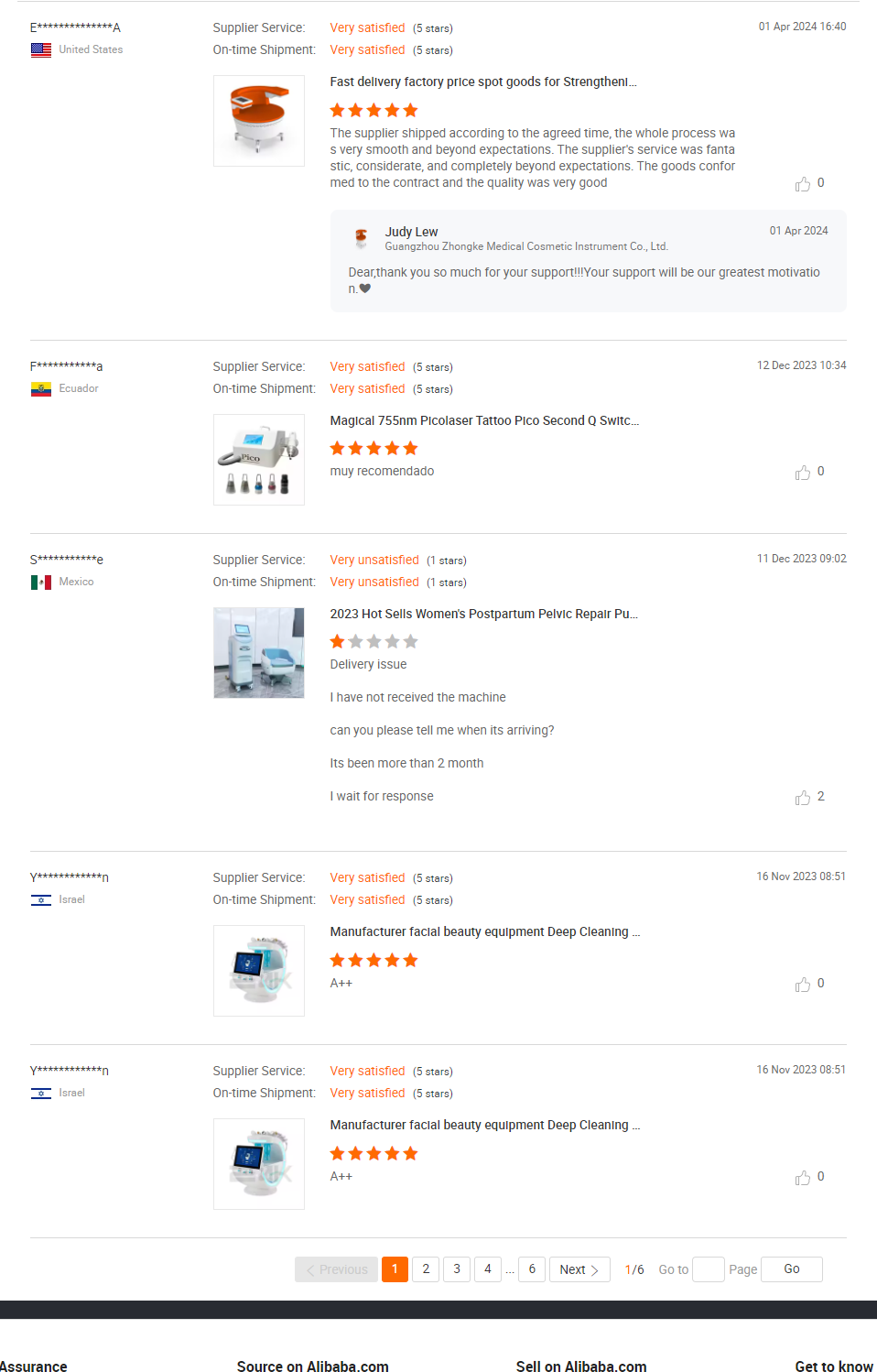Image resolution: width=877 pixels, height=1372 pixels.
Task: Open the orange chair product thumbnail
Action: 259,121
